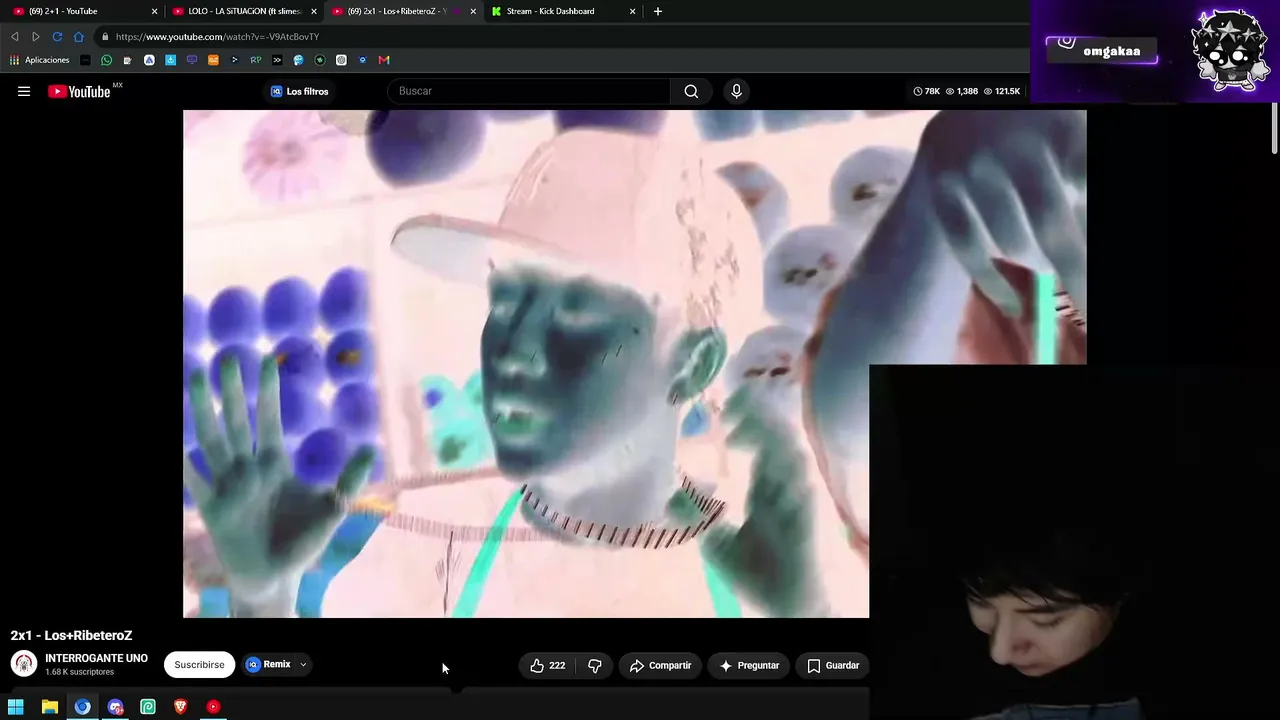The width and height of the screenshot is (1280, 720).
Task: Open the Discord taskbar icon
Action: (115, 707)
